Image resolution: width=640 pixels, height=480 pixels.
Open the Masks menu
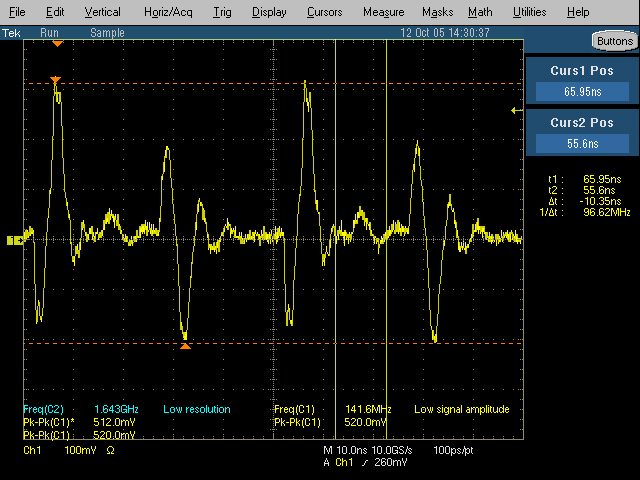click(x=437, y=12)
